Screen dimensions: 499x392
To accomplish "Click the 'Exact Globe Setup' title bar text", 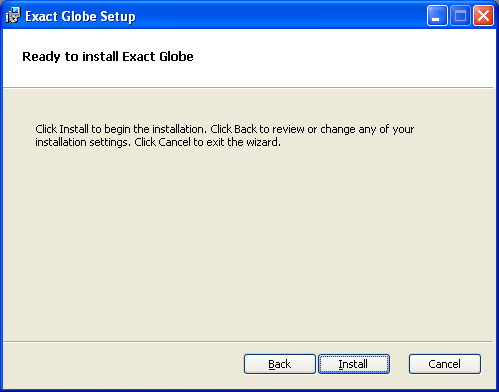I will [x=80, y=16].
